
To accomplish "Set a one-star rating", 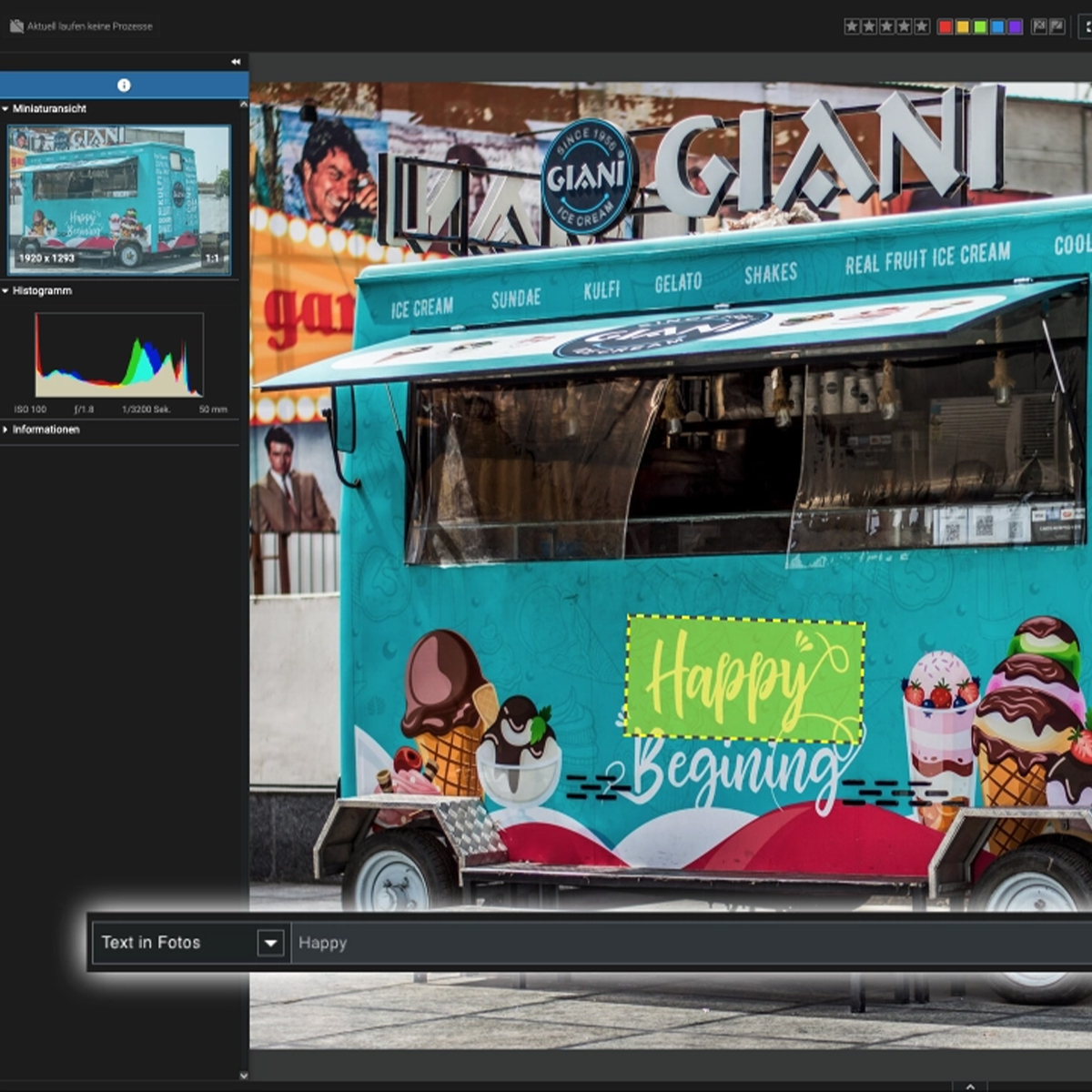I will point(852,26).
